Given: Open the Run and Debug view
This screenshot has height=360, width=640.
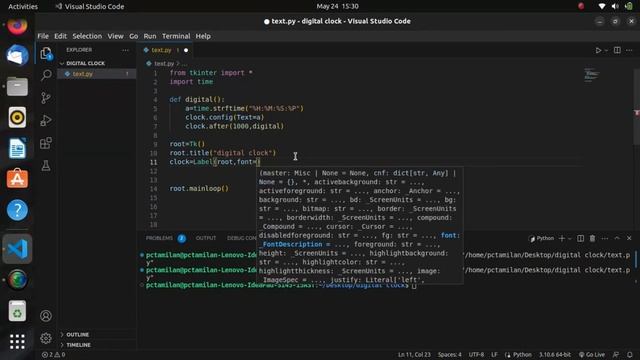Looking at the screenshot, I should pos(46,120).
